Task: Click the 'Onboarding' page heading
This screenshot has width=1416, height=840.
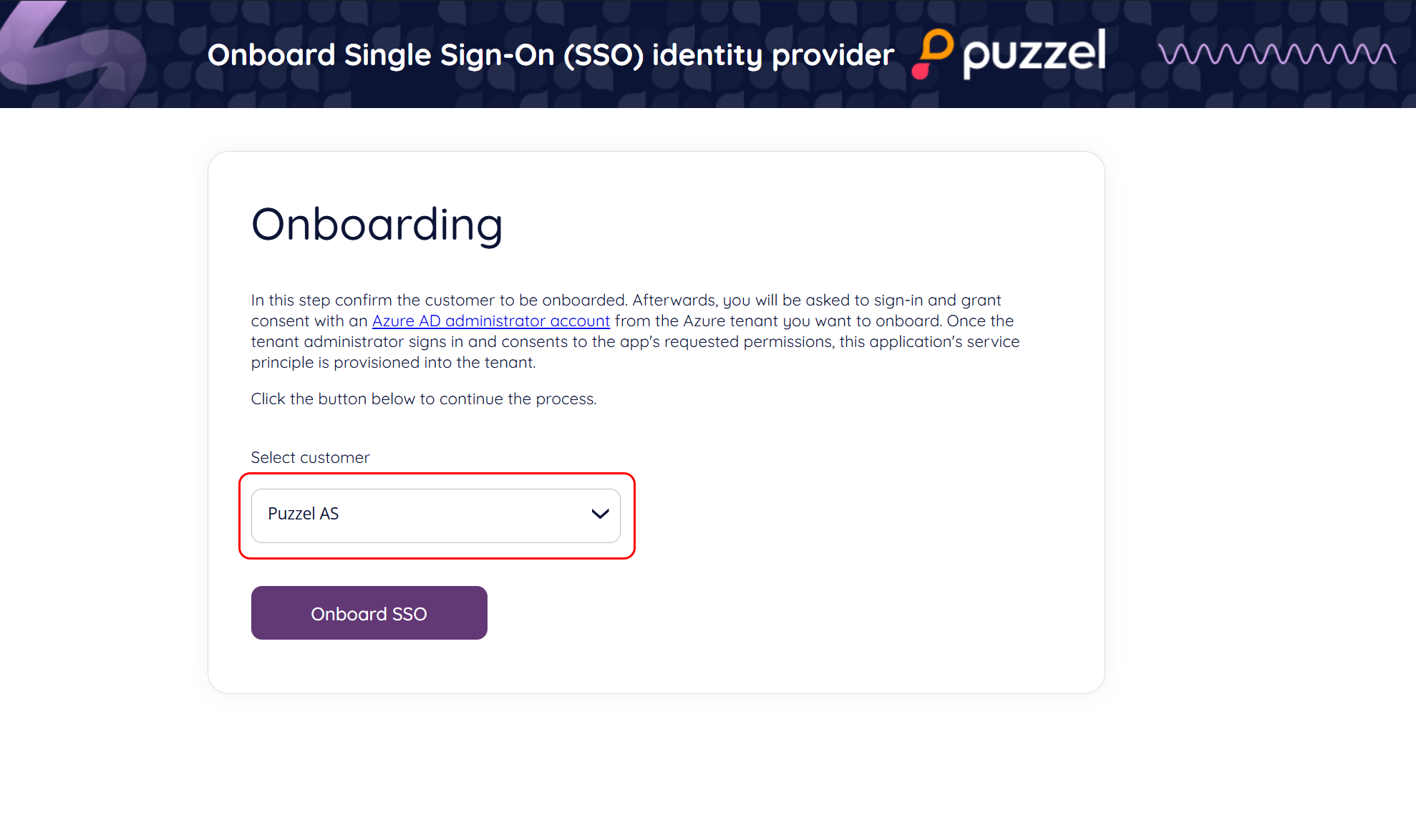Action: tap(377, 225)
